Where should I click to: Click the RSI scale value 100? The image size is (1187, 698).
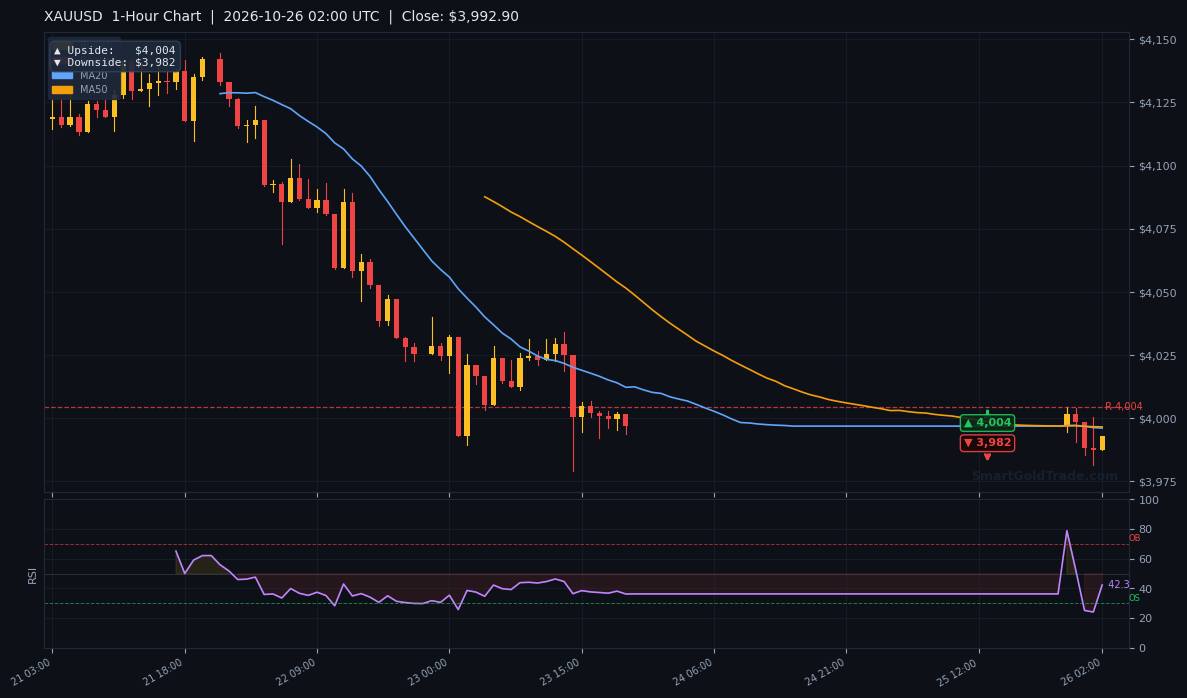tap(1148, 500)
